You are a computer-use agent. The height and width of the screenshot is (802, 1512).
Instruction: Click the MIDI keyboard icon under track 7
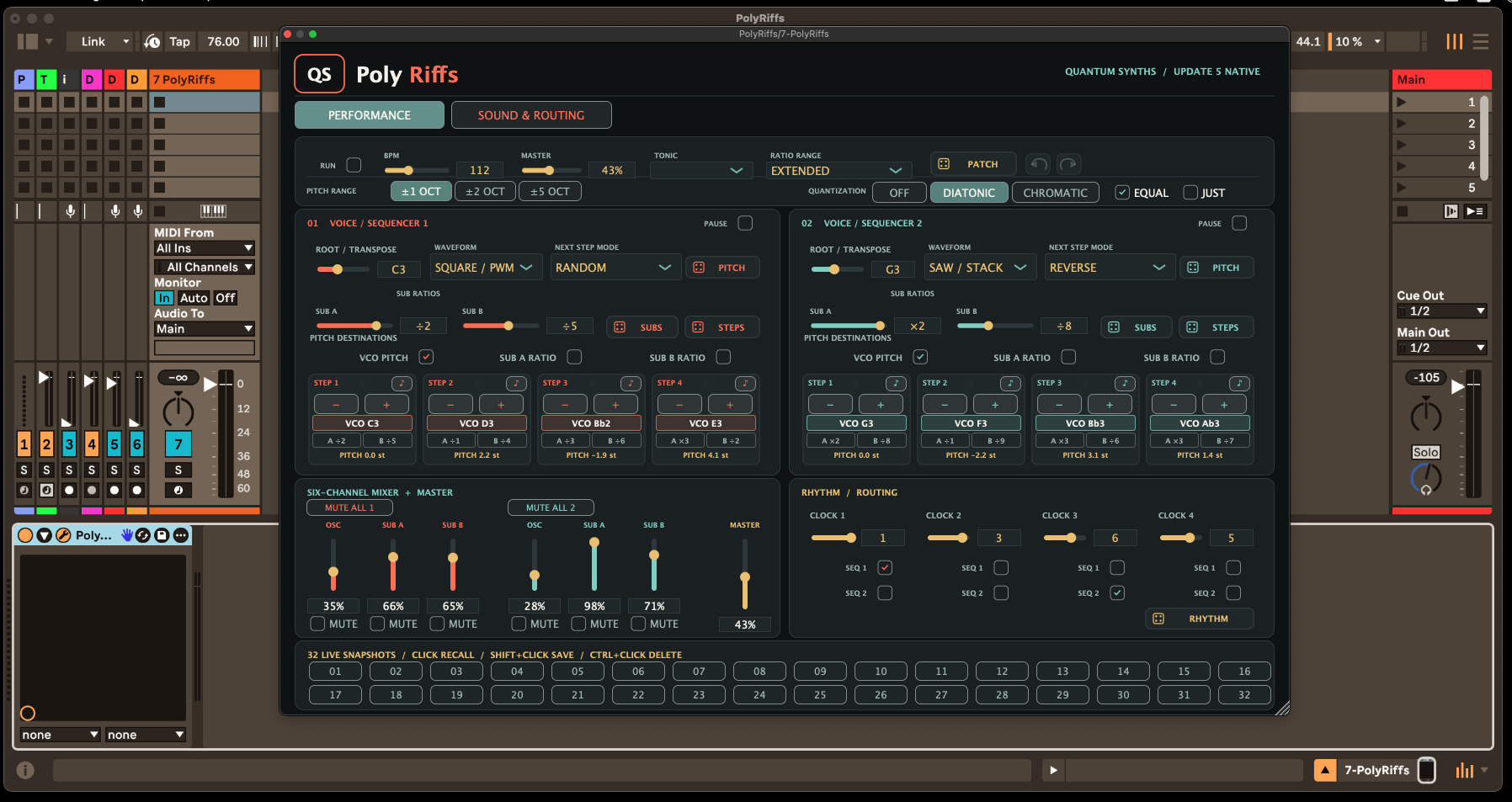[x=213, y=210]
